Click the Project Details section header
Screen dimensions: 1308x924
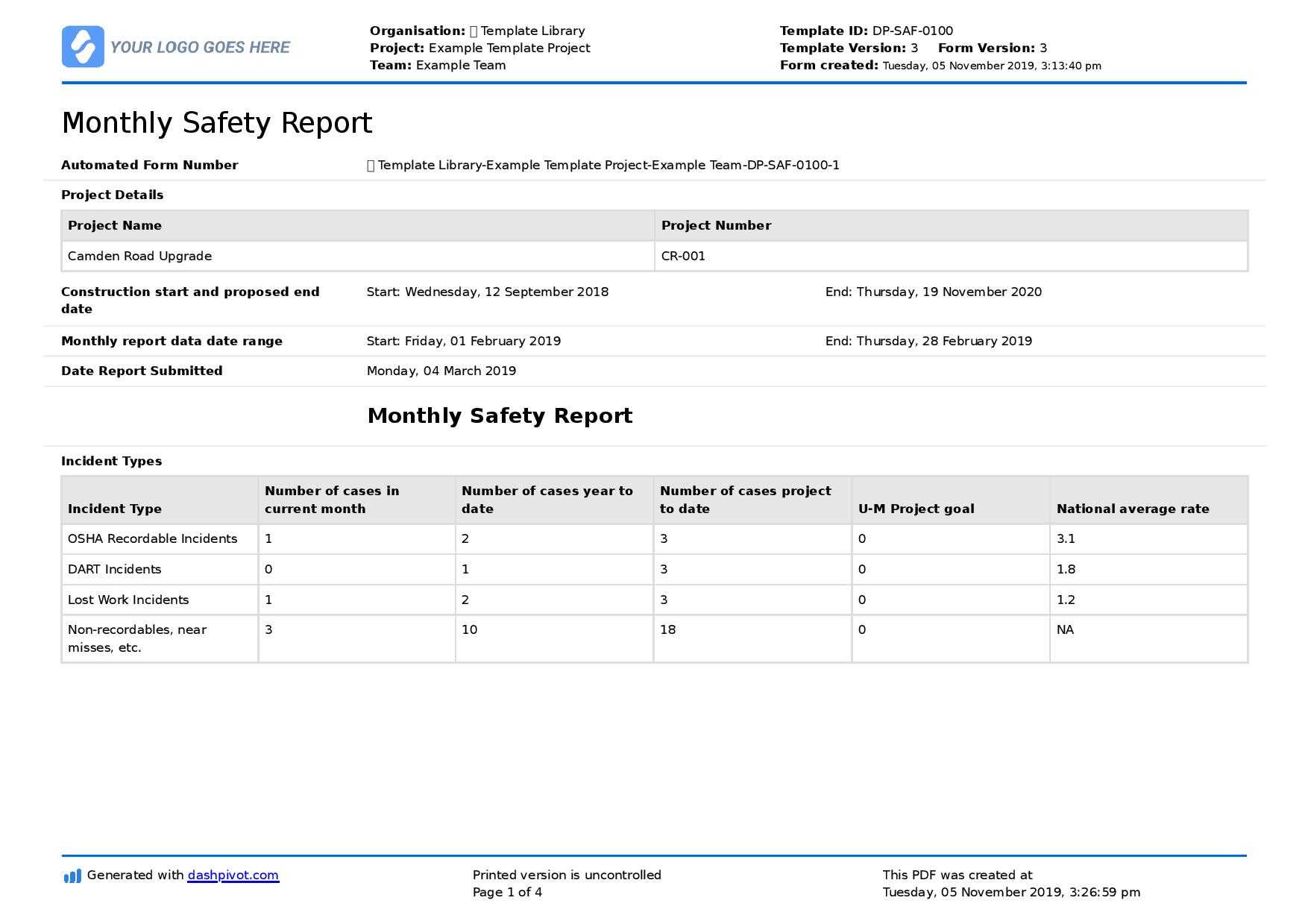click(x=113, y=195)
